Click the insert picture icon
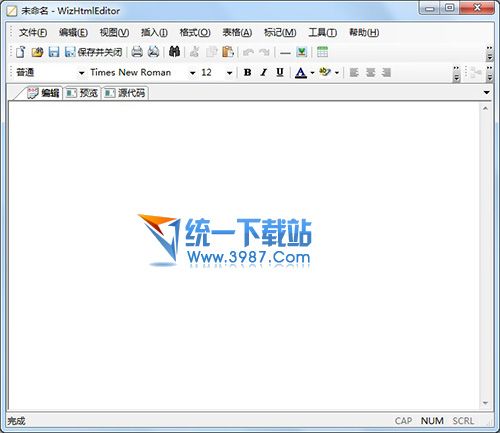Image resolution: width=500 pixels, height=433 pixels. 302,52
